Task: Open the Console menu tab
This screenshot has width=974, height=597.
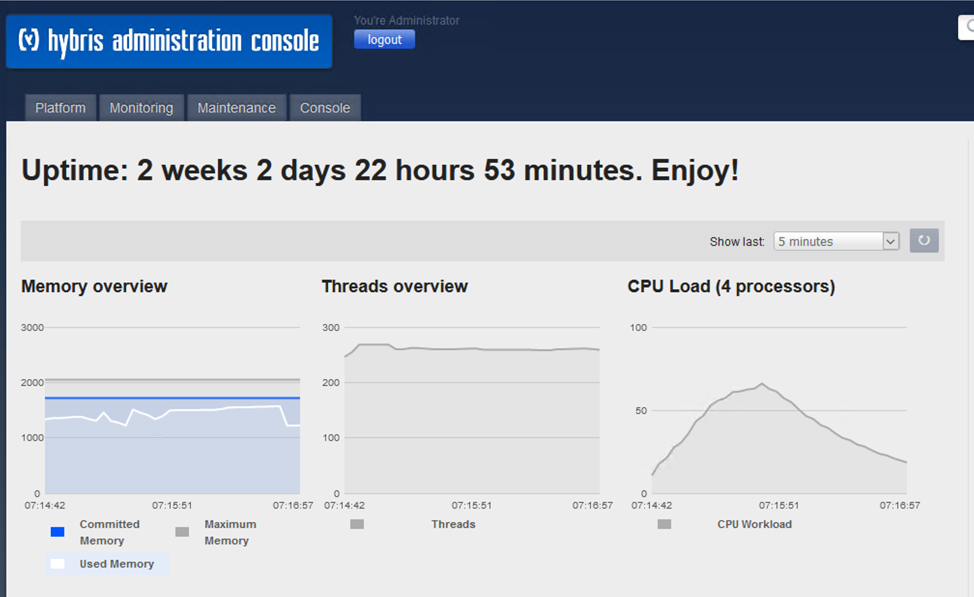Action: tap(325, 107)
